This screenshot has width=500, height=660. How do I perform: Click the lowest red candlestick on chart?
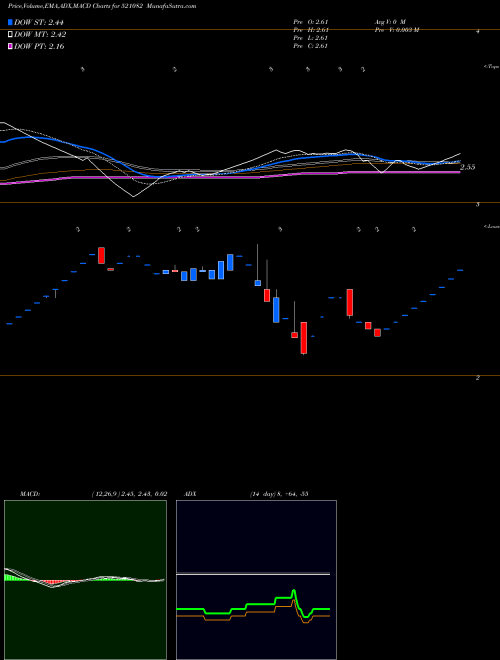click(303, 338)
